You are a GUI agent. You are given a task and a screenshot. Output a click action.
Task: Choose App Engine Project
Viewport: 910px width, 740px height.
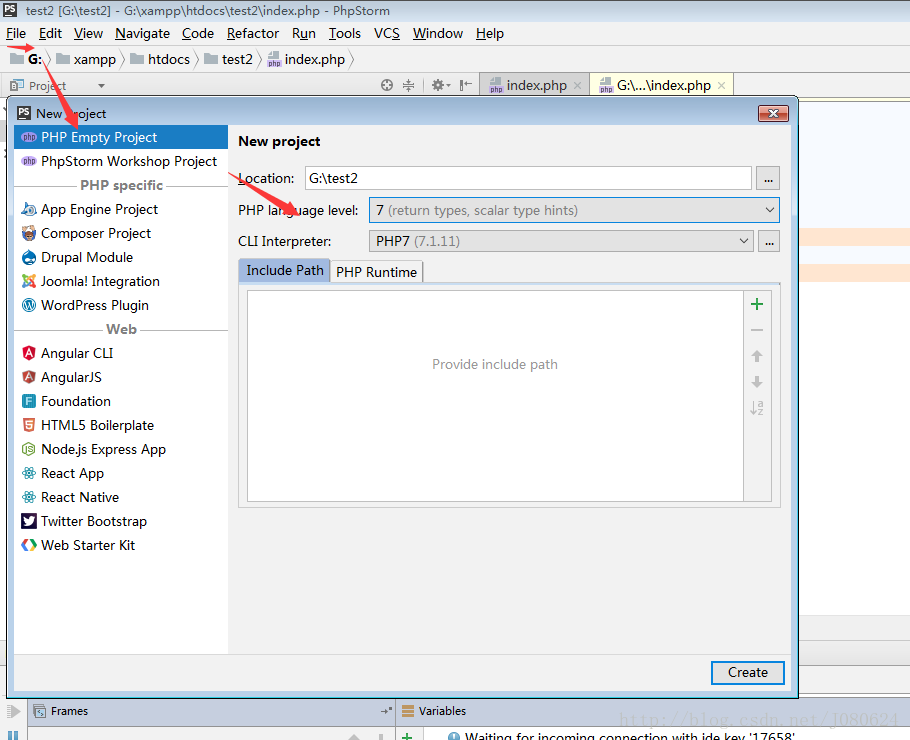pos(121,210)
